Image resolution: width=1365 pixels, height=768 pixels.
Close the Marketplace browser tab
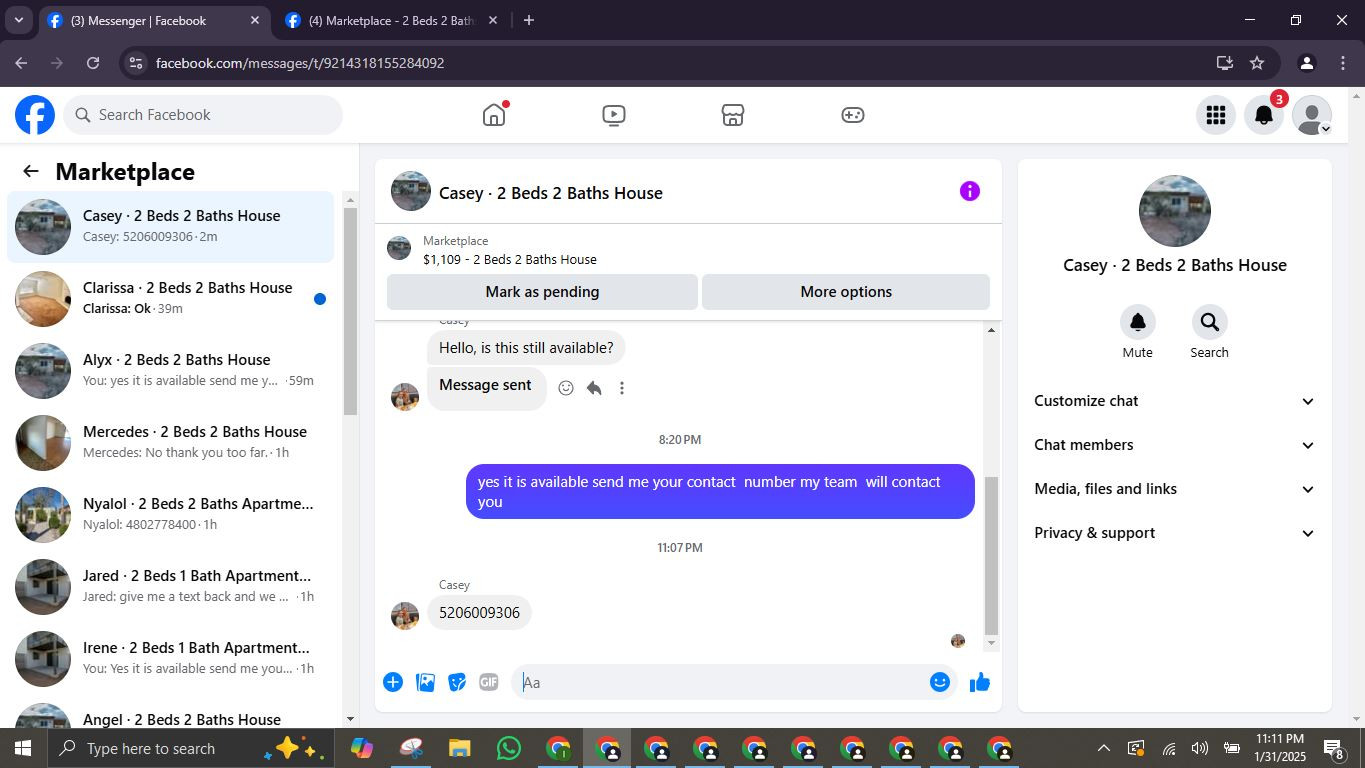tap(492, 20)
